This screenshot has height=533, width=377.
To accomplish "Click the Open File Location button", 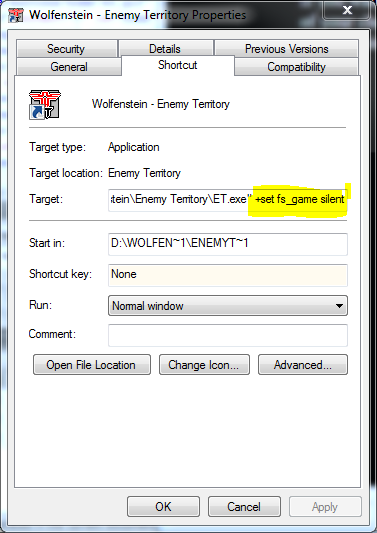I will click(92, 365).
